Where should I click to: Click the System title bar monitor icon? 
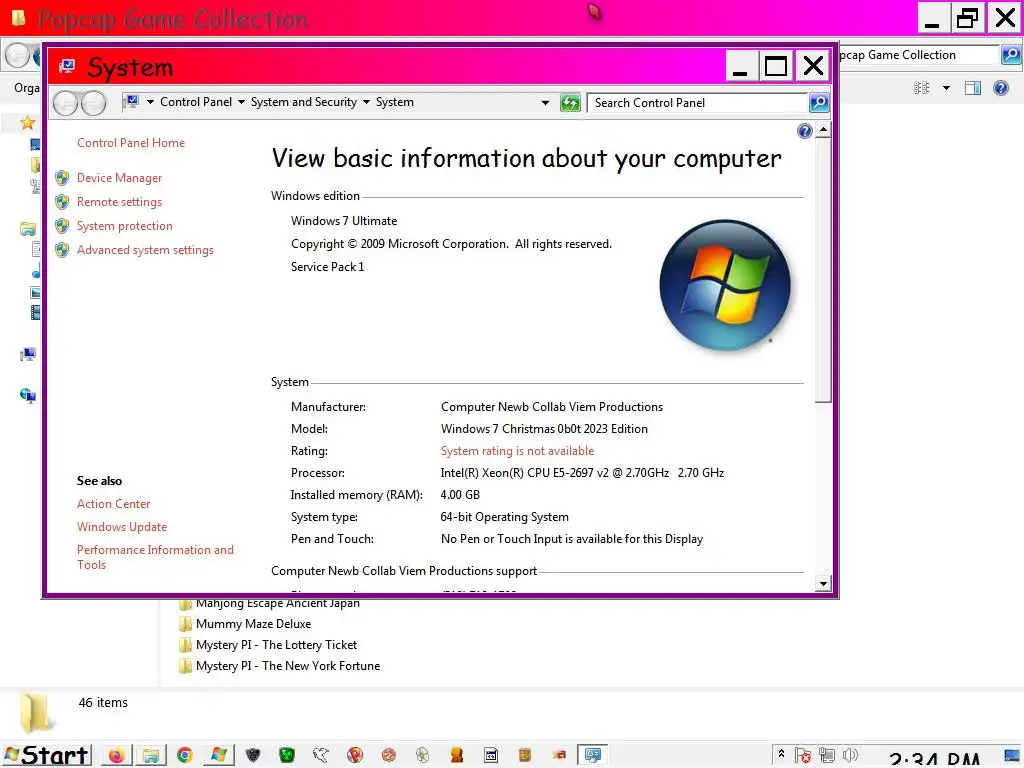(x=67, y=66)
